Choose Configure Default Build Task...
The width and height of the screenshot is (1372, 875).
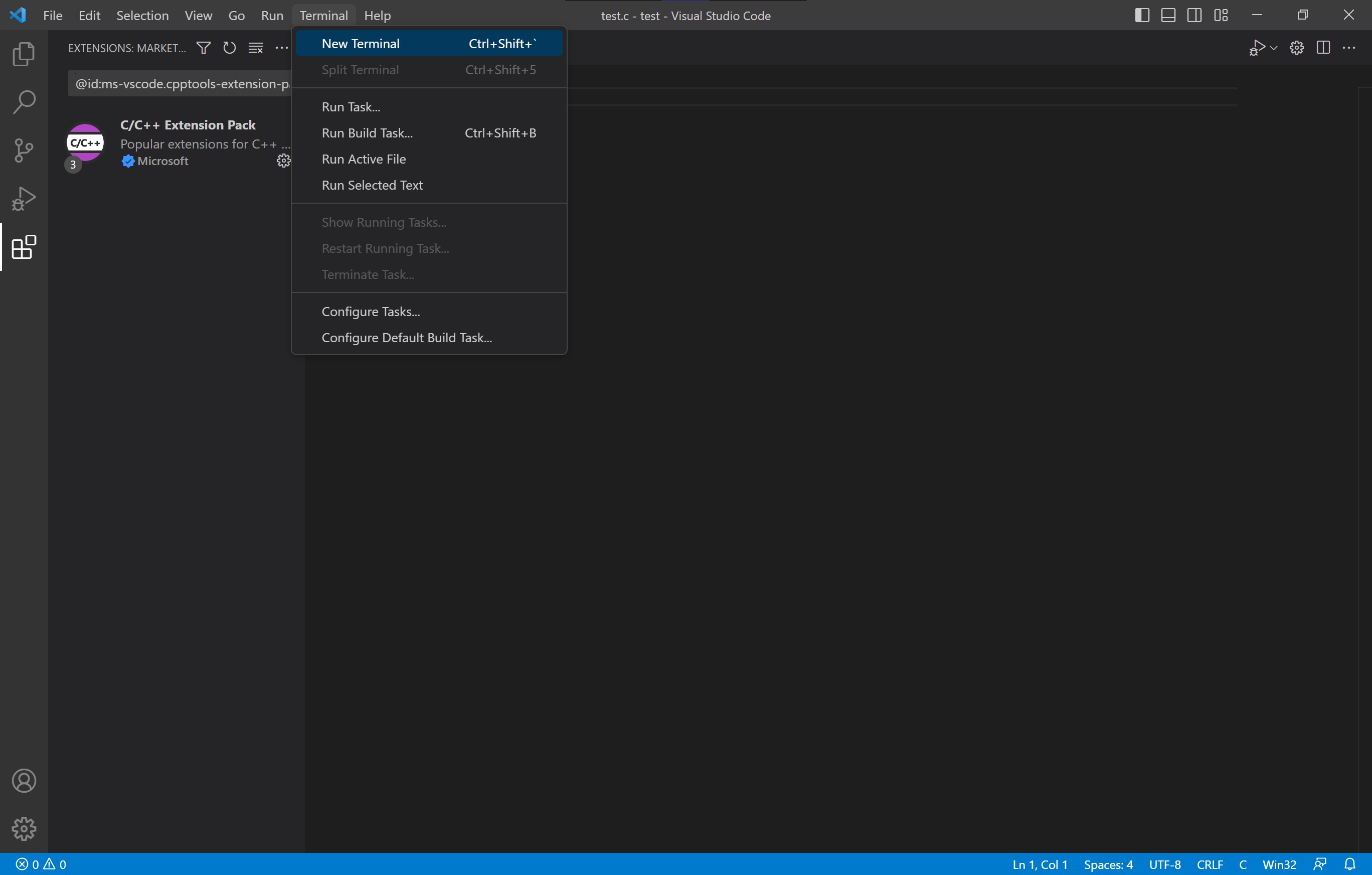(429, 338)
